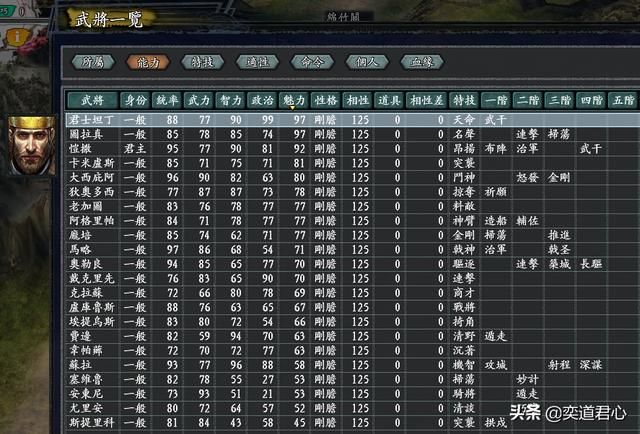Image resolution: width=640 pixels, height=434 pixels.
Task: Switch to the 命令 tab
Action: tap(312, 62)
